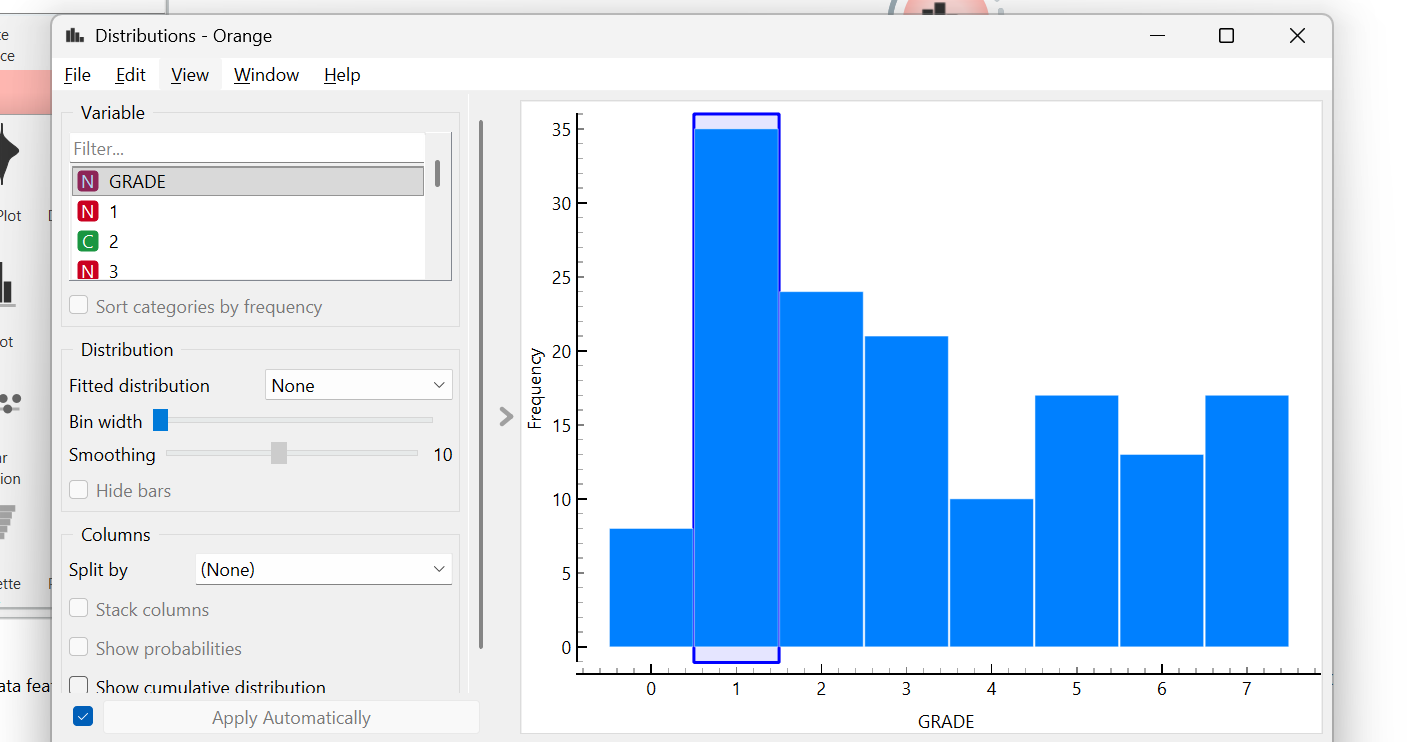This screenshot has width=1422, height=742.
Task: Close the Distributions window
Action: click(1297, 36)
